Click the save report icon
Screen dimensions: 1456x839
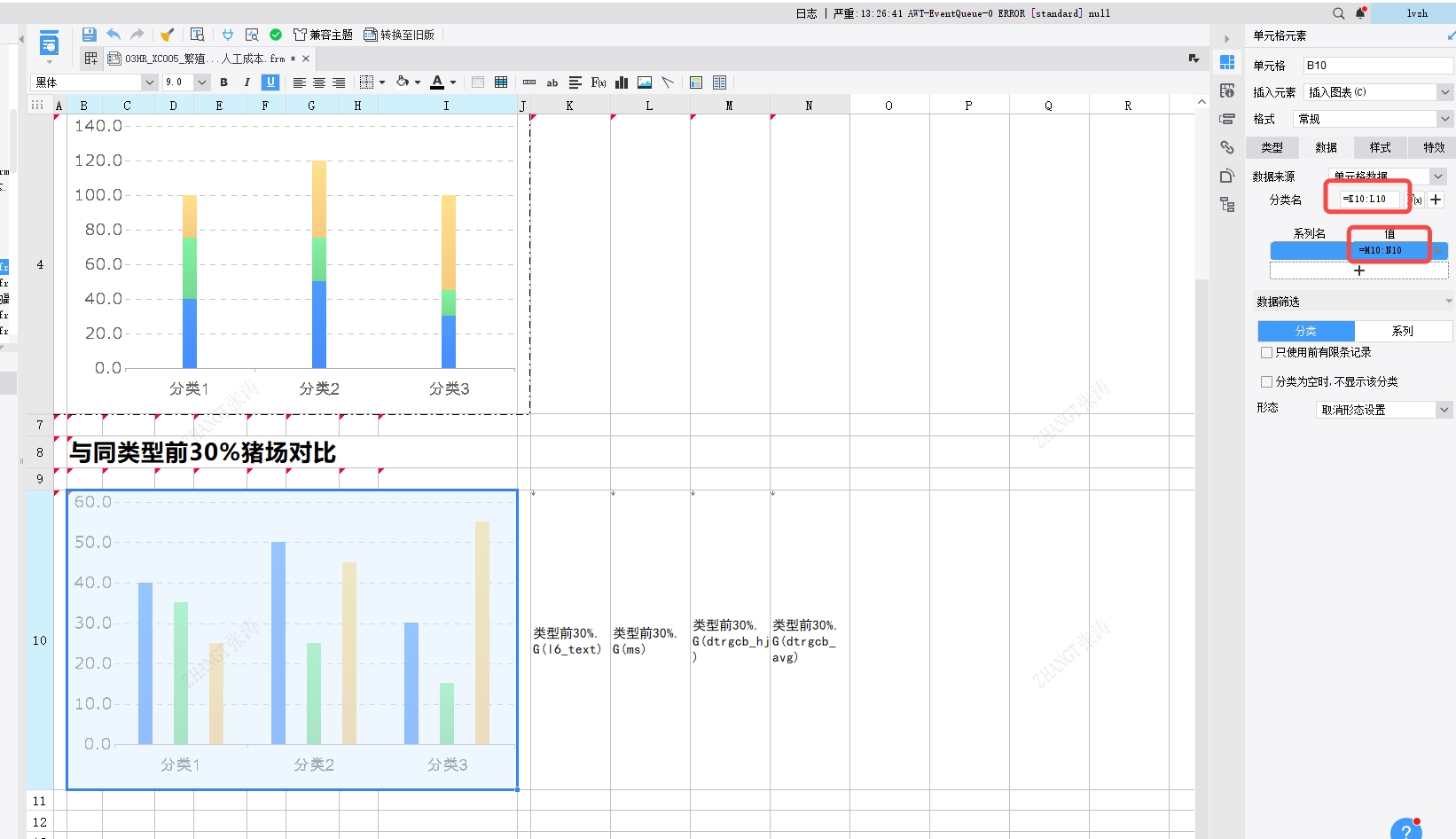click(x=89, y=35)
